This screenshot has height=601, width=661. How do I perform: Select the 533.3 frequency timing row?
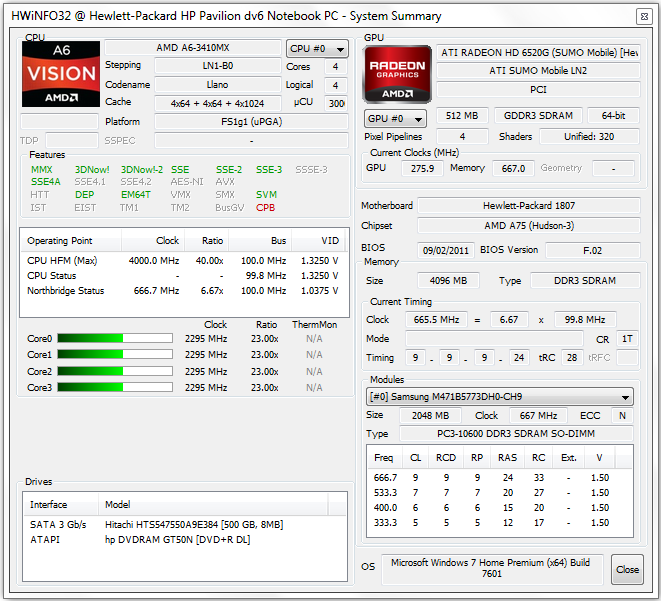tap(500, 493)
